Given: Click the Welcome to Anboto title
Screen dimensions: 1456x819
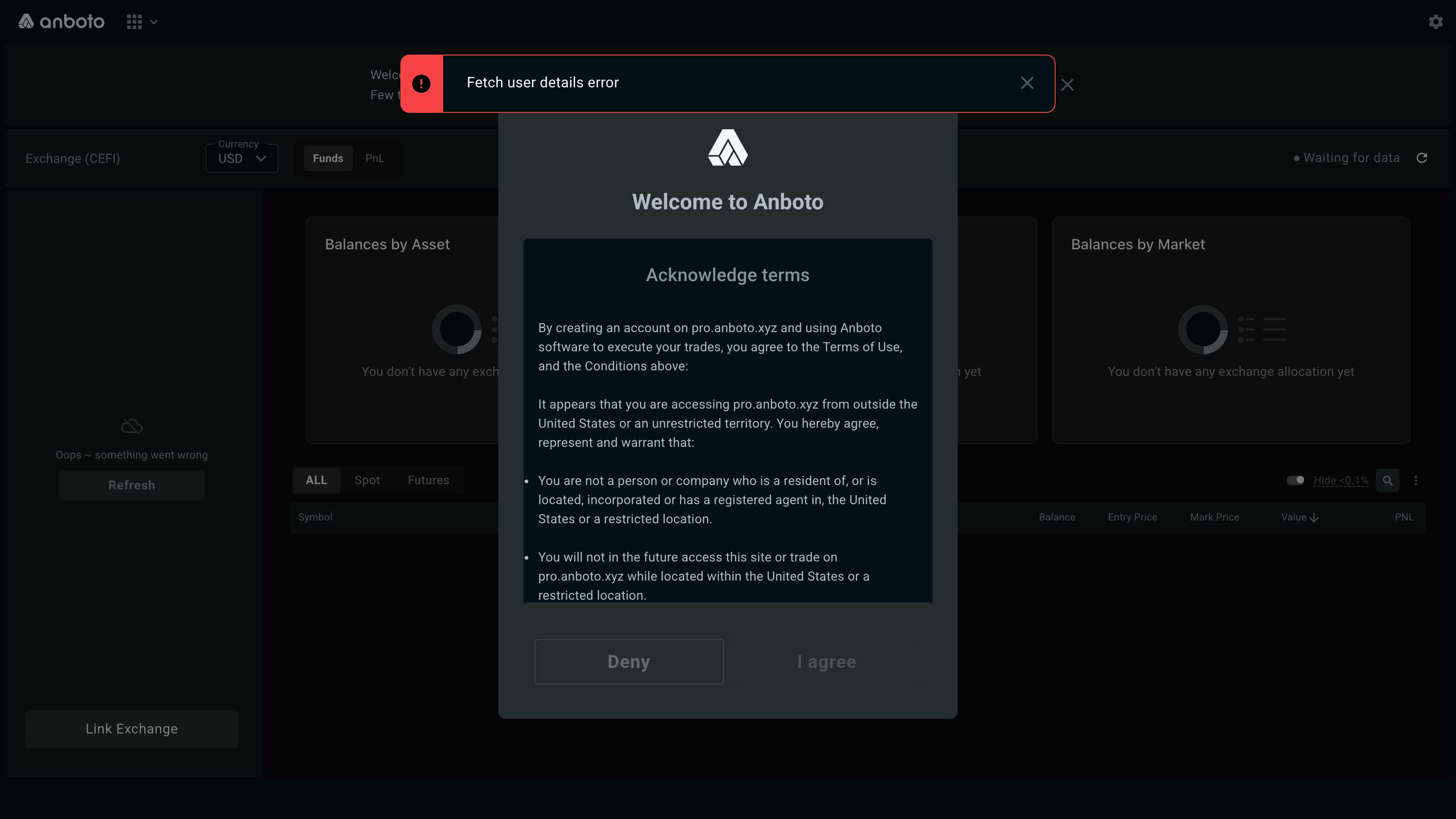Looking at the screenshot, I should coord(728,202).
